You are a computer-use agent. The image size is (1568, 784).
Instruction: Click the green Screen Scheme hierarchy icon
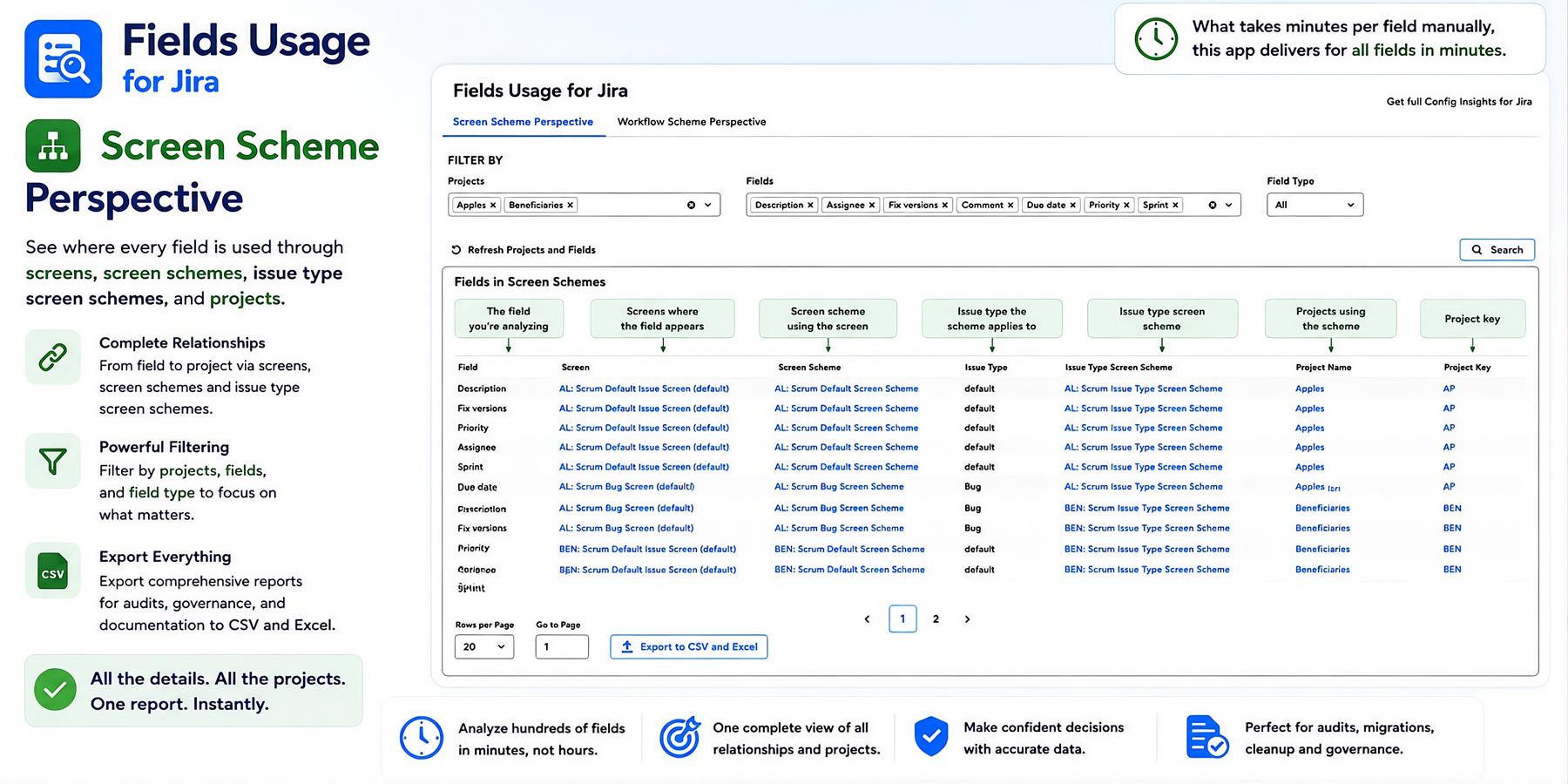click(53, 145)
